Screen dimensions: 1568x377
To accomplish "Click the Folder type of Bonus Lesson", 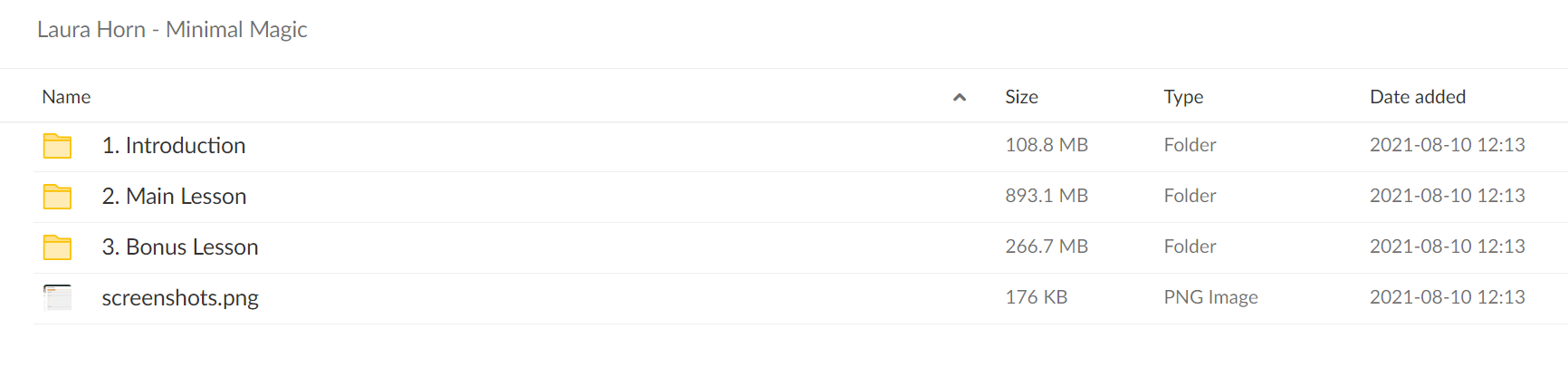I will pyautogui.click(x=1190, y=246).
